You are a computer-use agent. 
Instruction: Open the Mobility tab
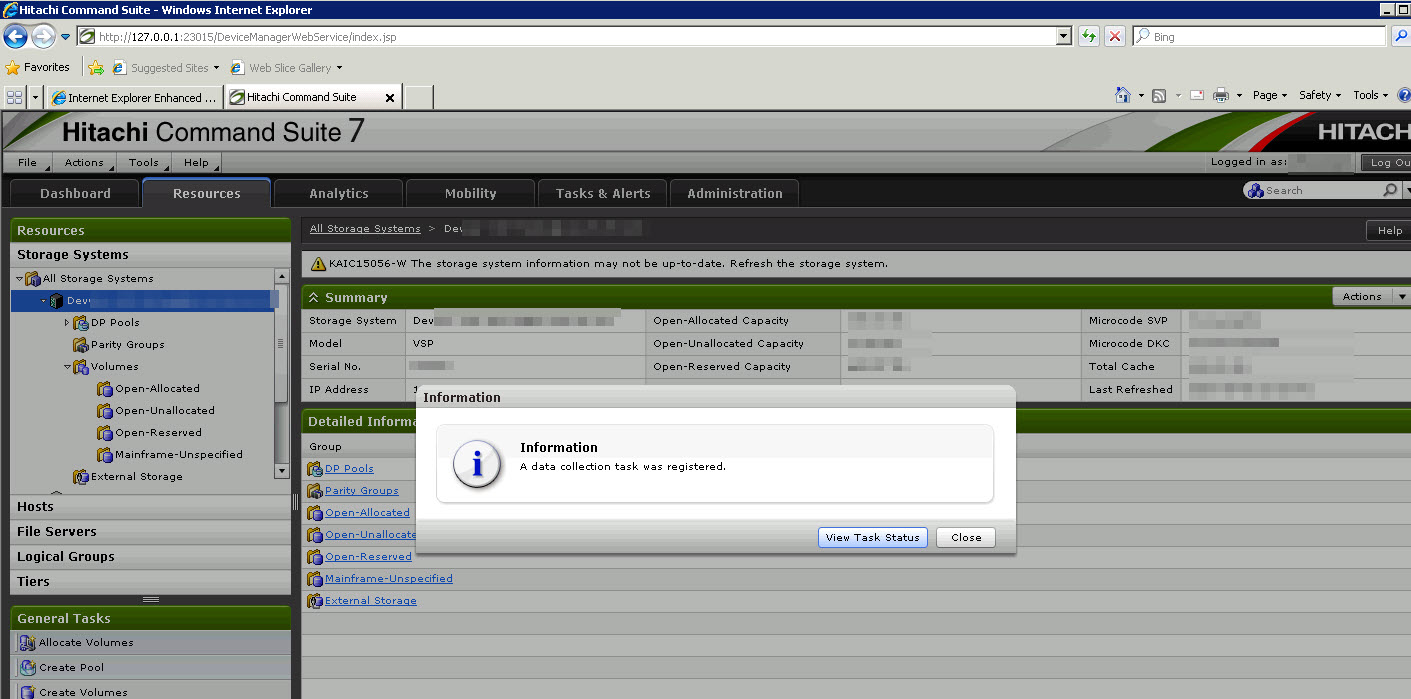tap(470, 193)
